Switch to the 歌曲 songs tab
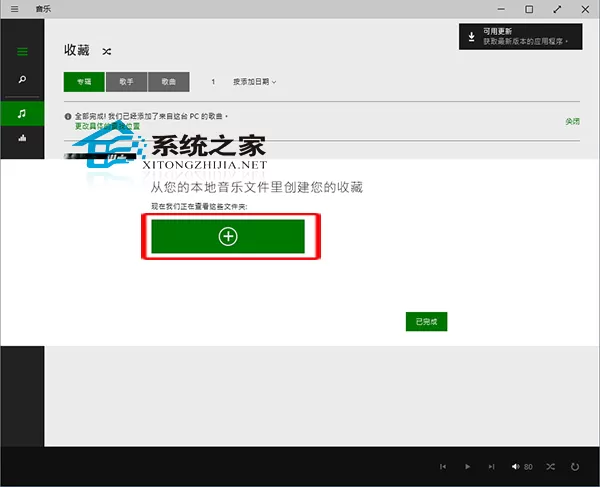 pyautogui.click(x=169, y=81)
